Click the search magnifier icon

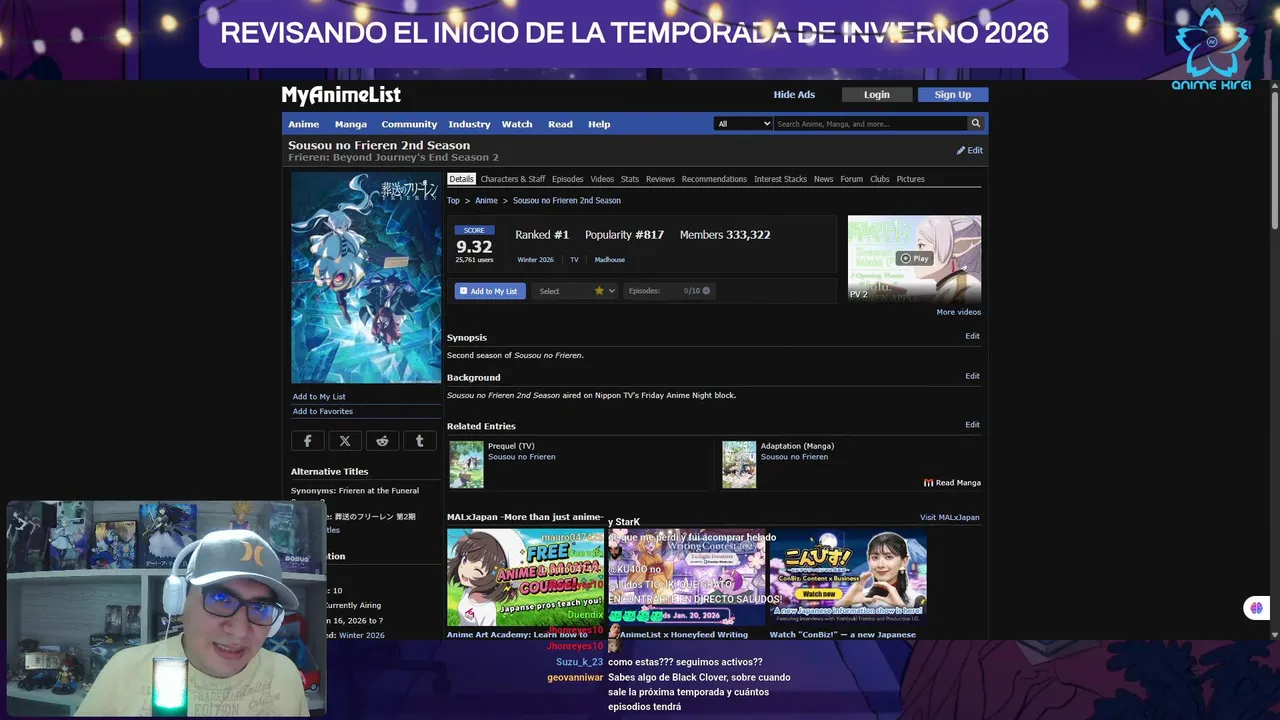pos(975,124)
